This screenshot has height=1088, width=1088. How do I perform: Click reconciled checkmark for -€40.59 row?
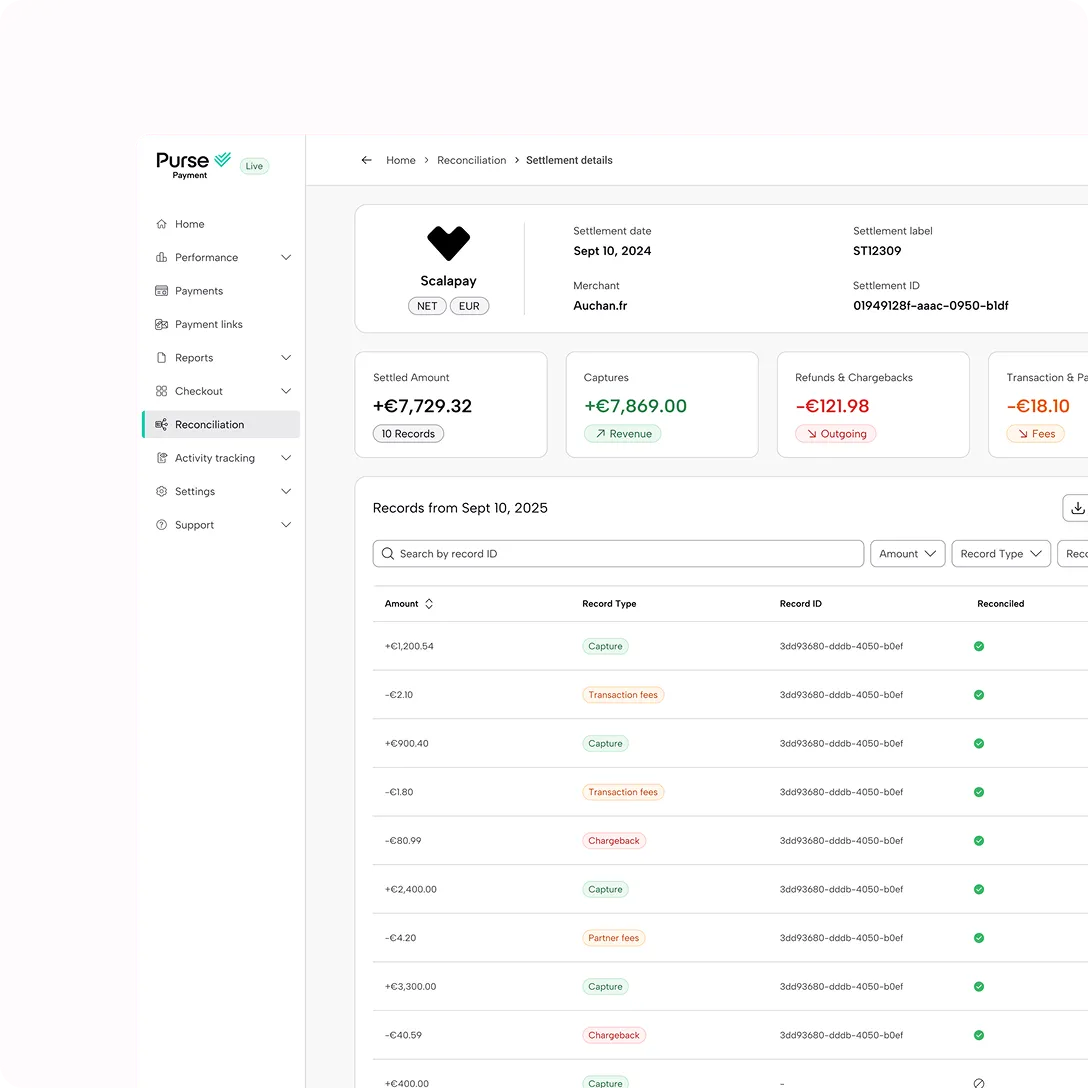[x=978, y=1035]
